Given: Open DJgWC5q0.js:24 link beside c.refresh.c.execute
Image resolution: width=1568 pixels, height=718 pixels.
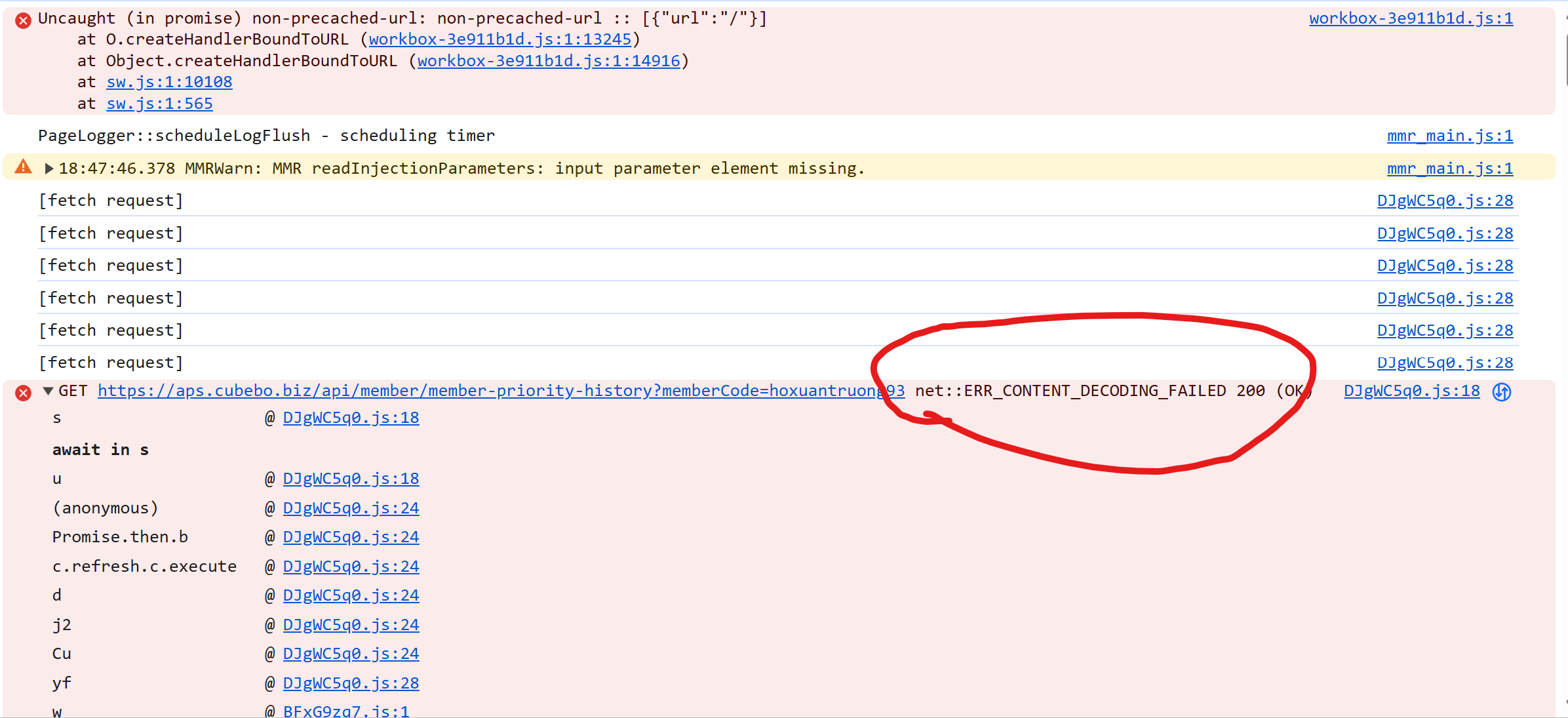Looking at the screenshot, I should 351,567.
